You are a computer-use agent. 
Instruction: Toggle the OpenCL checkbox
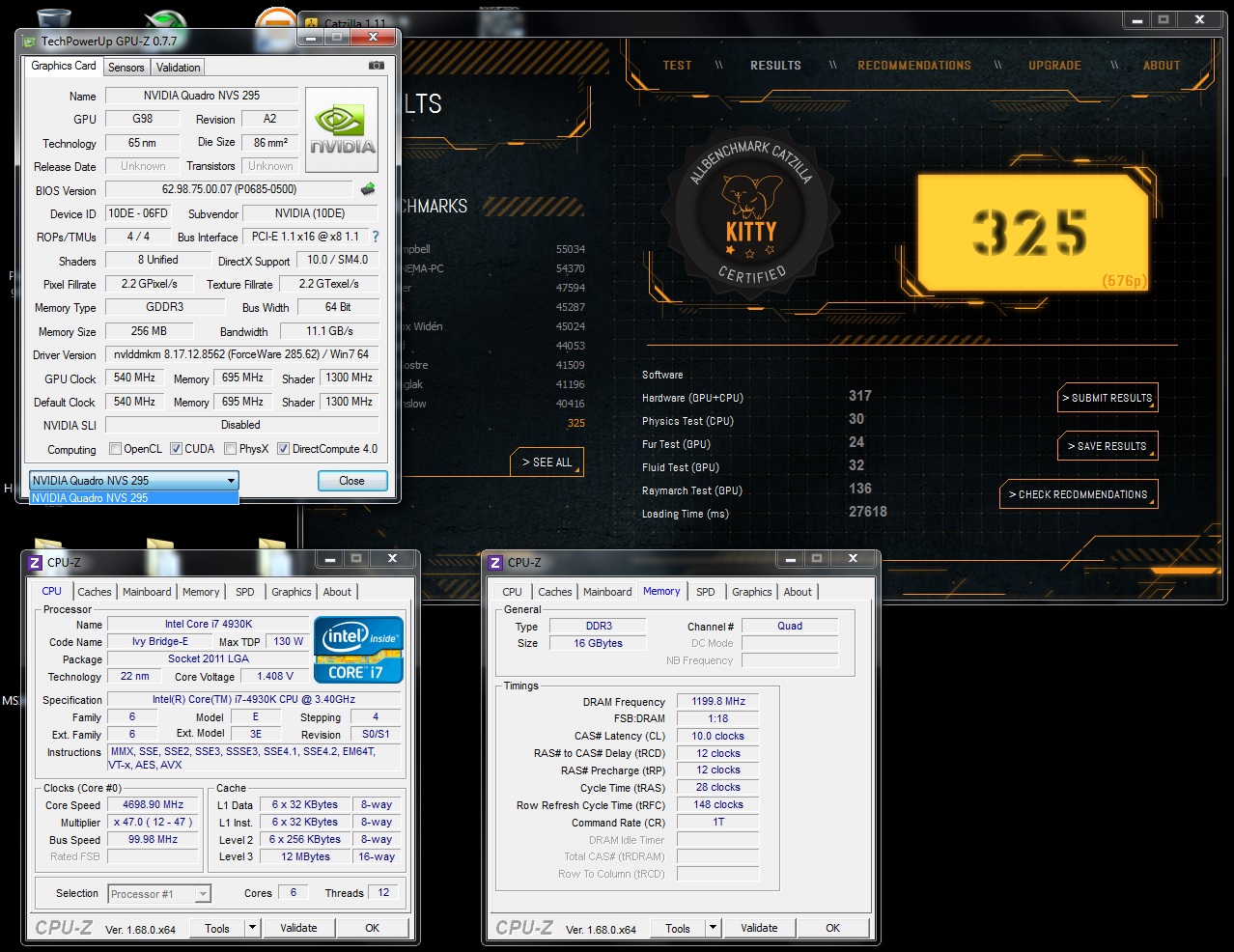pyautogui.click(x=116, y=448)
